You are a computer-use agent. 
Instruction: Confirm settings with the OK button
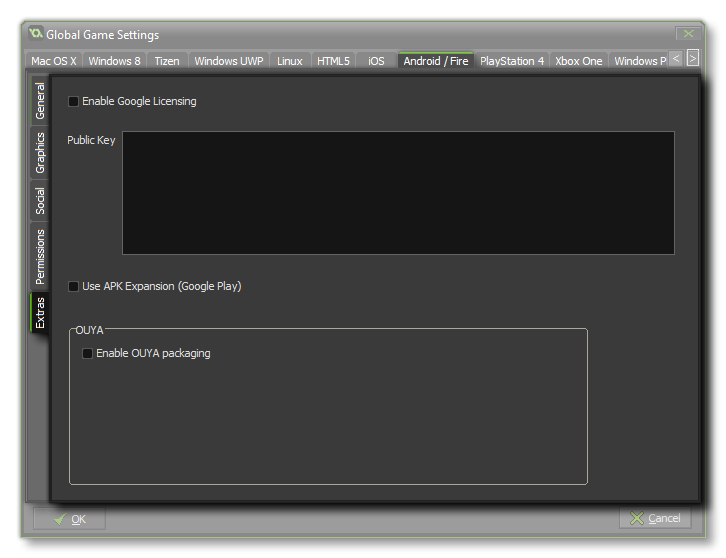pyautogui.click(x=69, y=519)
